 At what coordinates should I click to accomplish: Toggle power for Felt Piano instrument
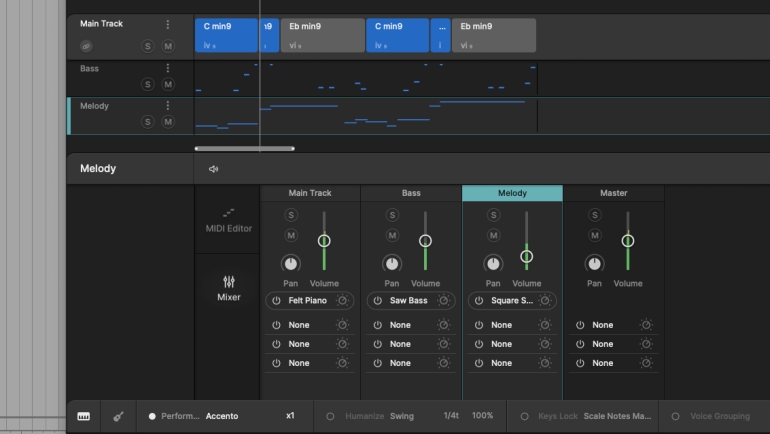click(x=276, y=300)
